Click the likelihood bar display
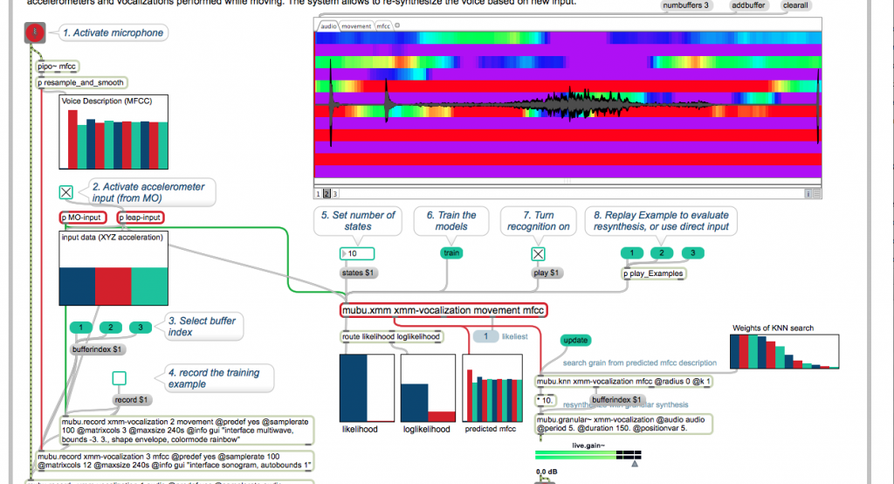Viewport: 894px width, 484px height. (x=367, y=388)
